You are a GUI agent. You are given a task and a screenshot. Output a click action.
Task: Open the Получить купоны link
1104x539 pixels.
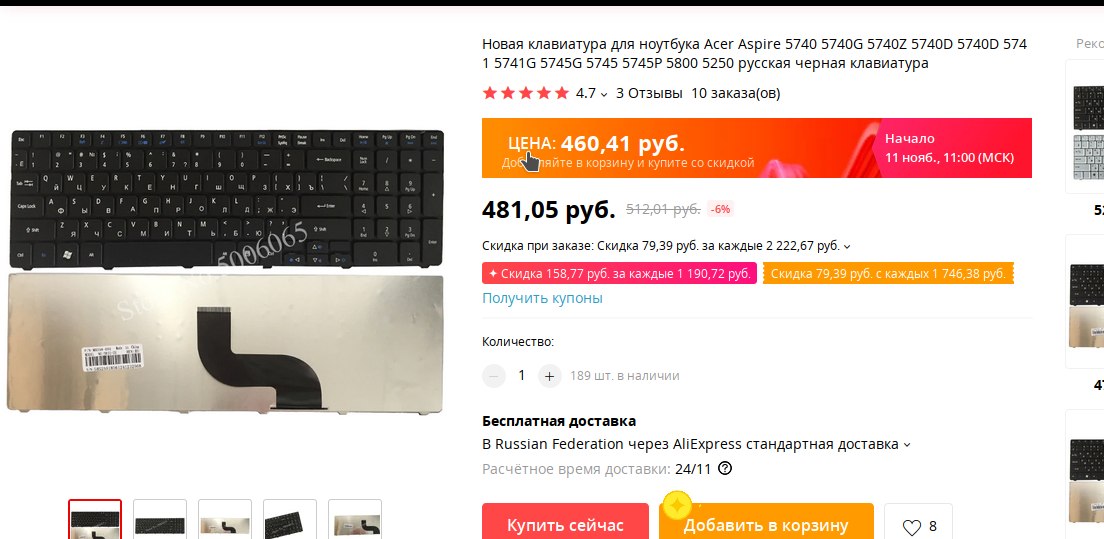542,298
